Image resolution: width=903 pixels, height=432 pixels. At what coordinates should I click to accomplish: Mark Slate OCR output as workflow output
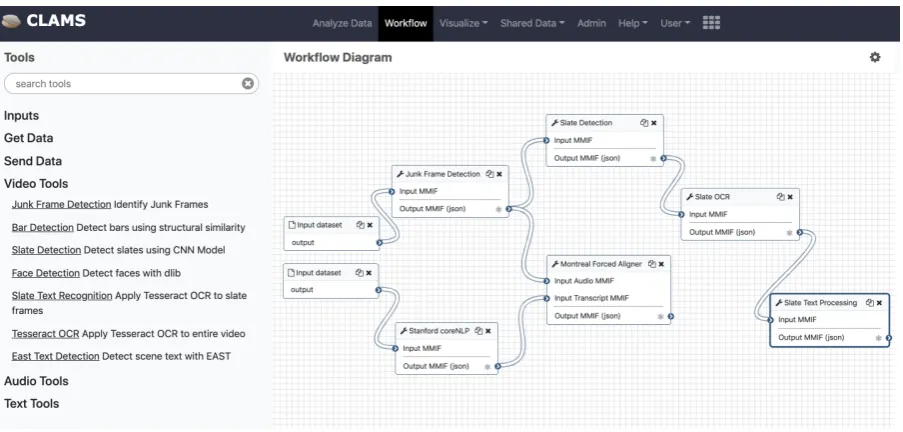coord(789,233)
